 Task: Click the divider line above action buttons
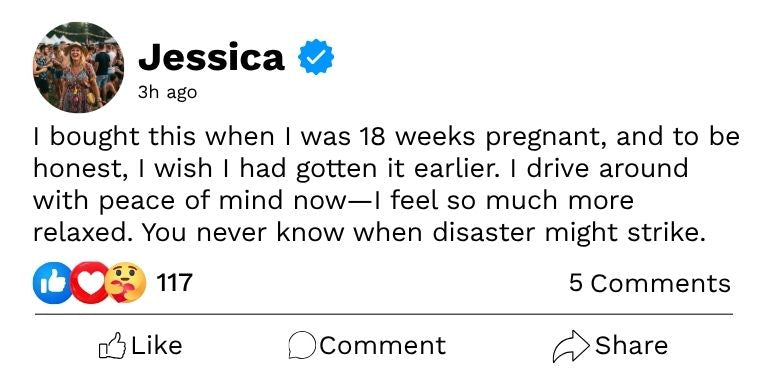coord(384,314)
